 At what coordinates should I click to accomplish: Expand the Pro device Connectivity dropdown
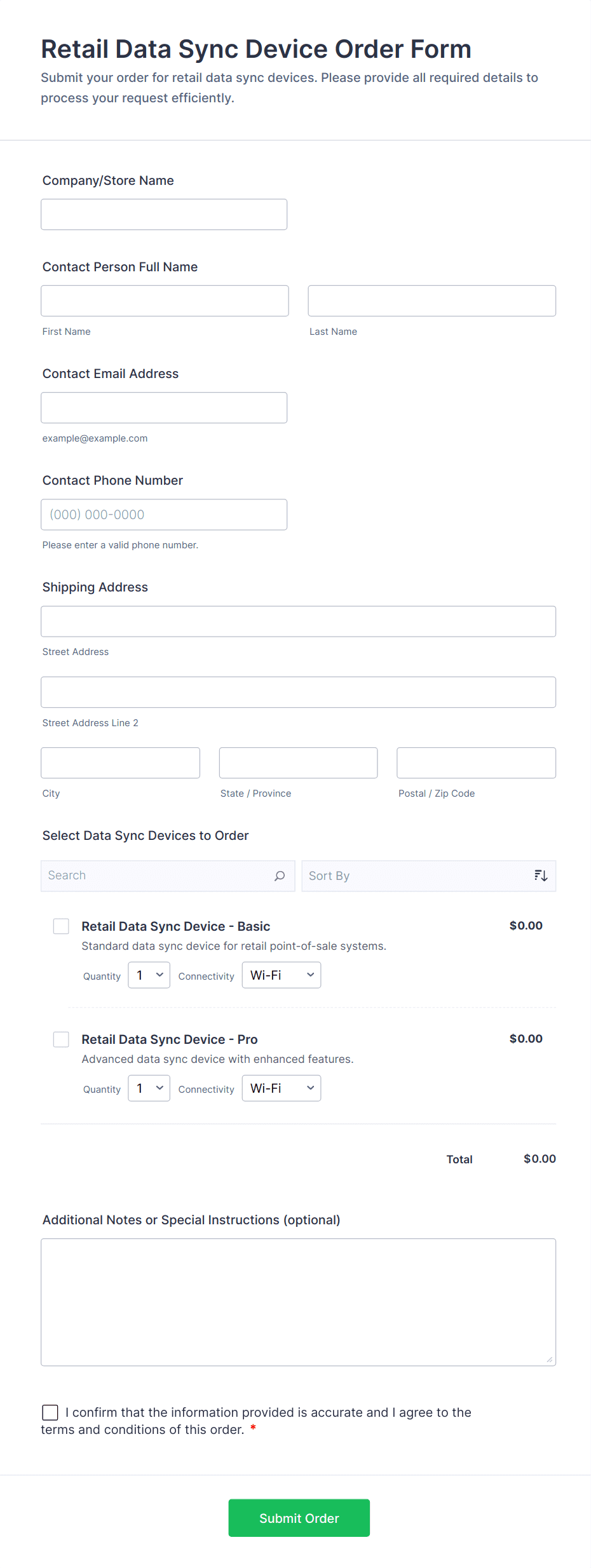[x=281, y=1088]
